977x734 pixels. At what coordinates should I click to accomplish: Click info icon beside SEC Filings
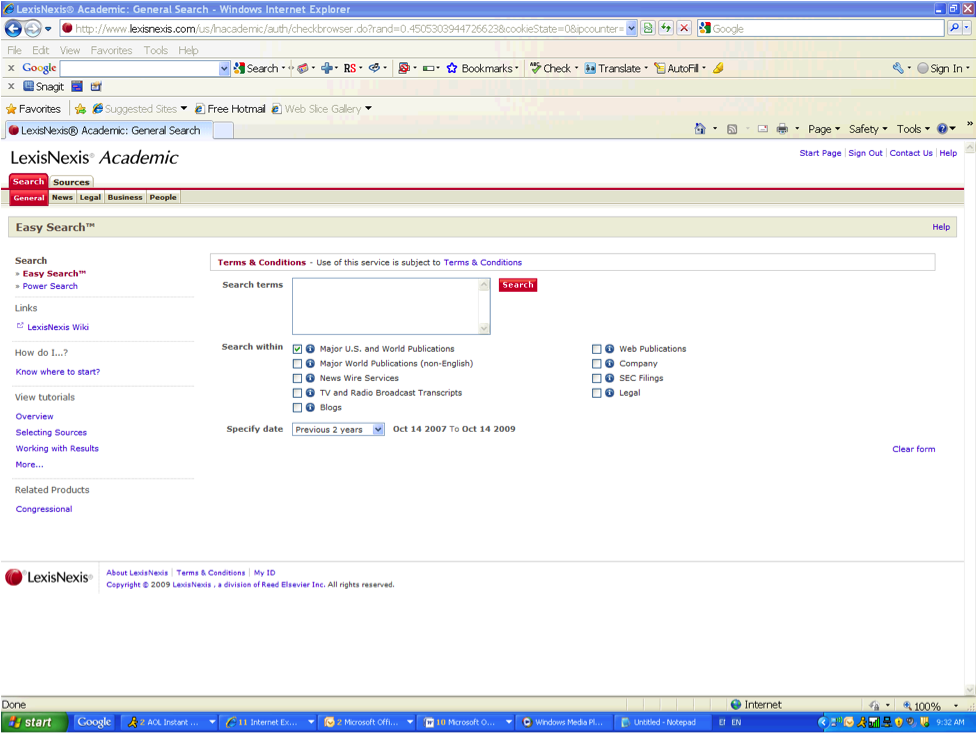pyautogui.click(x=609, y=378)
